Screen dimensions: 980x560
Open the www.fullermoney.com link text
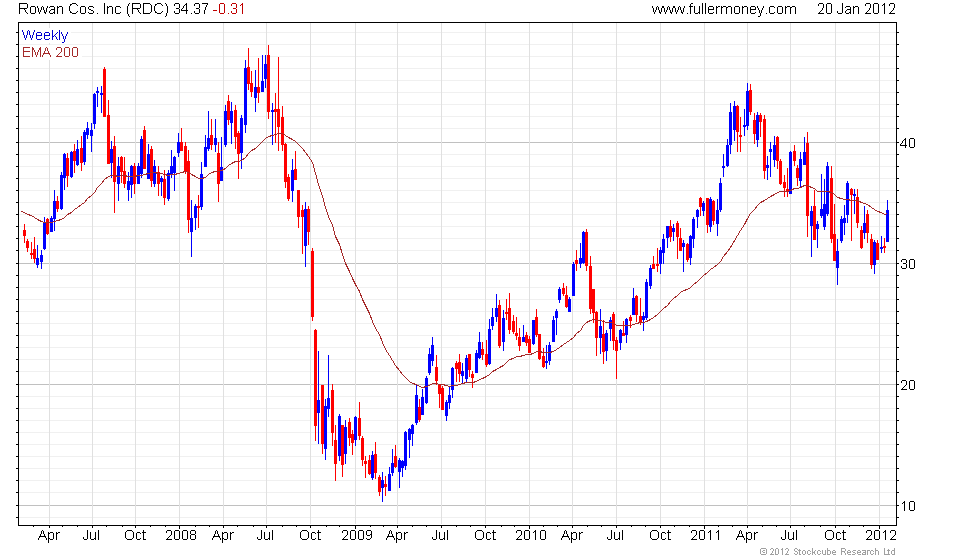coord(724,9)
